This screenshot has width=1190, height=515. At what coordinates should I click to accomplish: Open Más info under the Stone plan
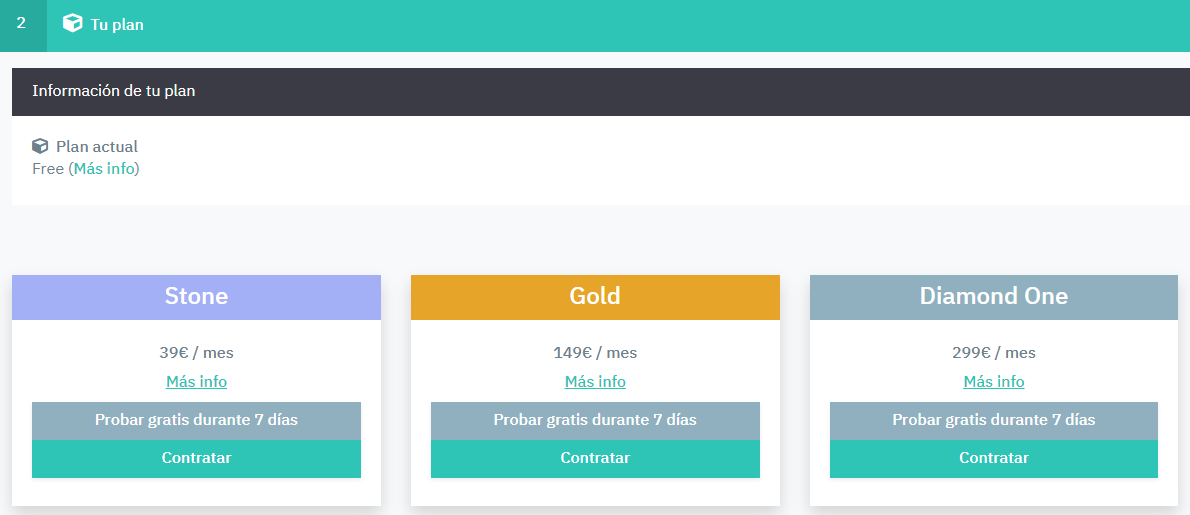(196, 382)
